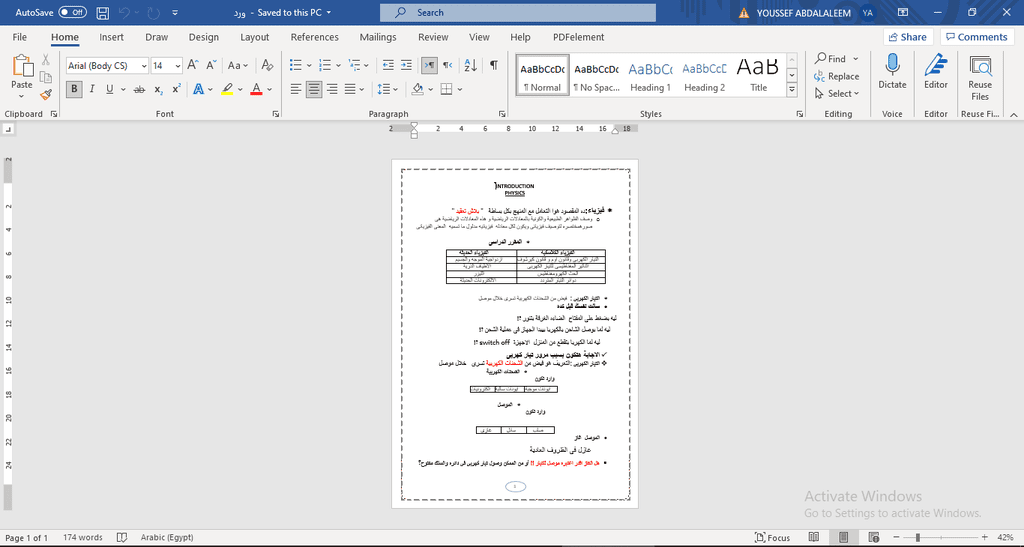The height and width of the screenshot is (547, 1024).
Task: Click Arabic (Egypt) language indicator
Action: point(167,537)
